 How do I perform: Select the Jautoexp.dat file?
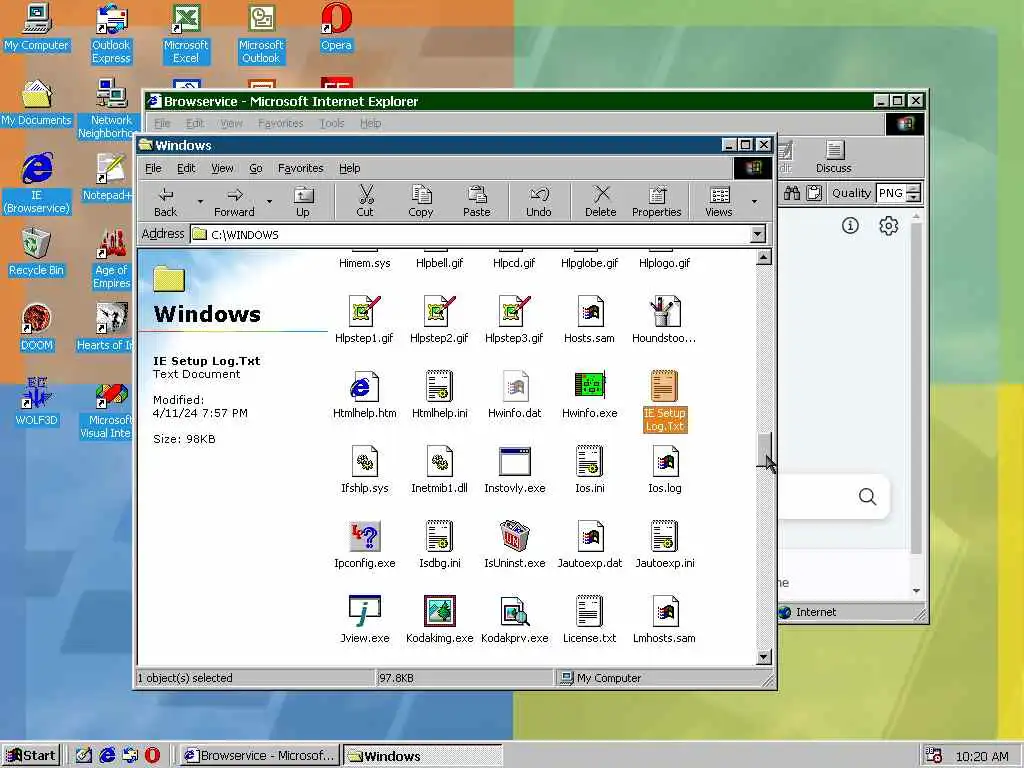(590, 545)
